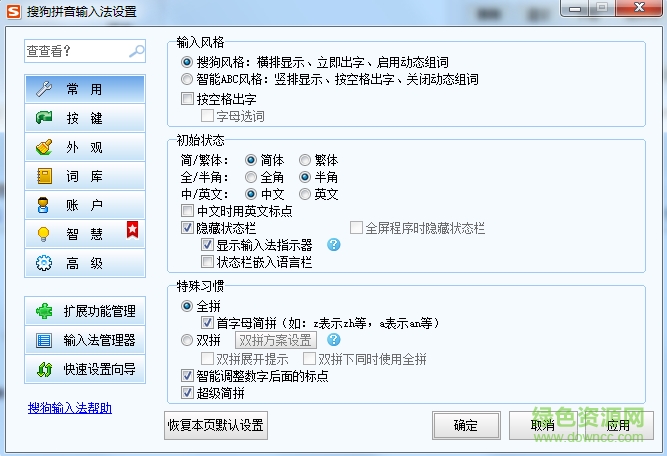Switch to the 词库 settings tab

pos(85,176)
